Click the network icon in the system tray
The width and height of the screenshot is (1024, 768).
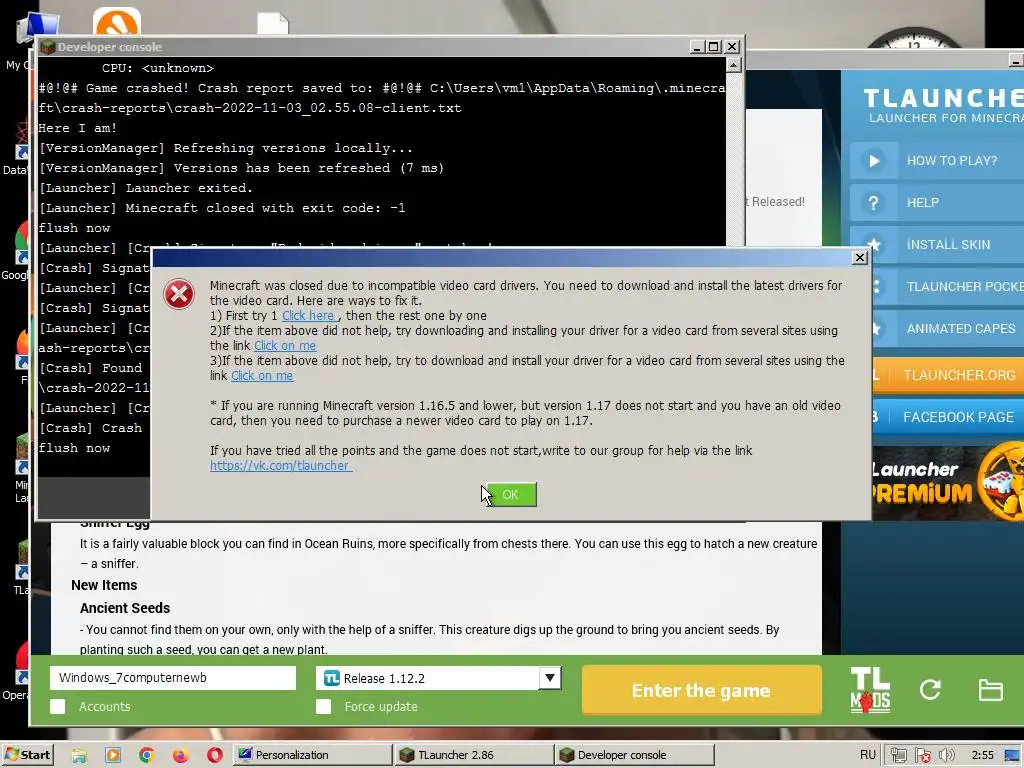[x=899, y=756]
